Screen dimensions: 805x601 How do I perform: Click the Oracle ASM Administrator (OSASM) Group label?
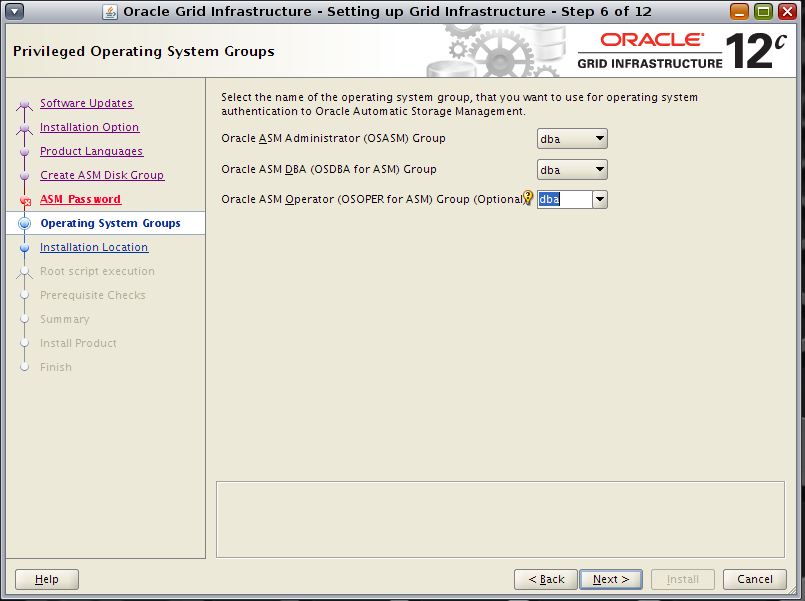[333, 139]
